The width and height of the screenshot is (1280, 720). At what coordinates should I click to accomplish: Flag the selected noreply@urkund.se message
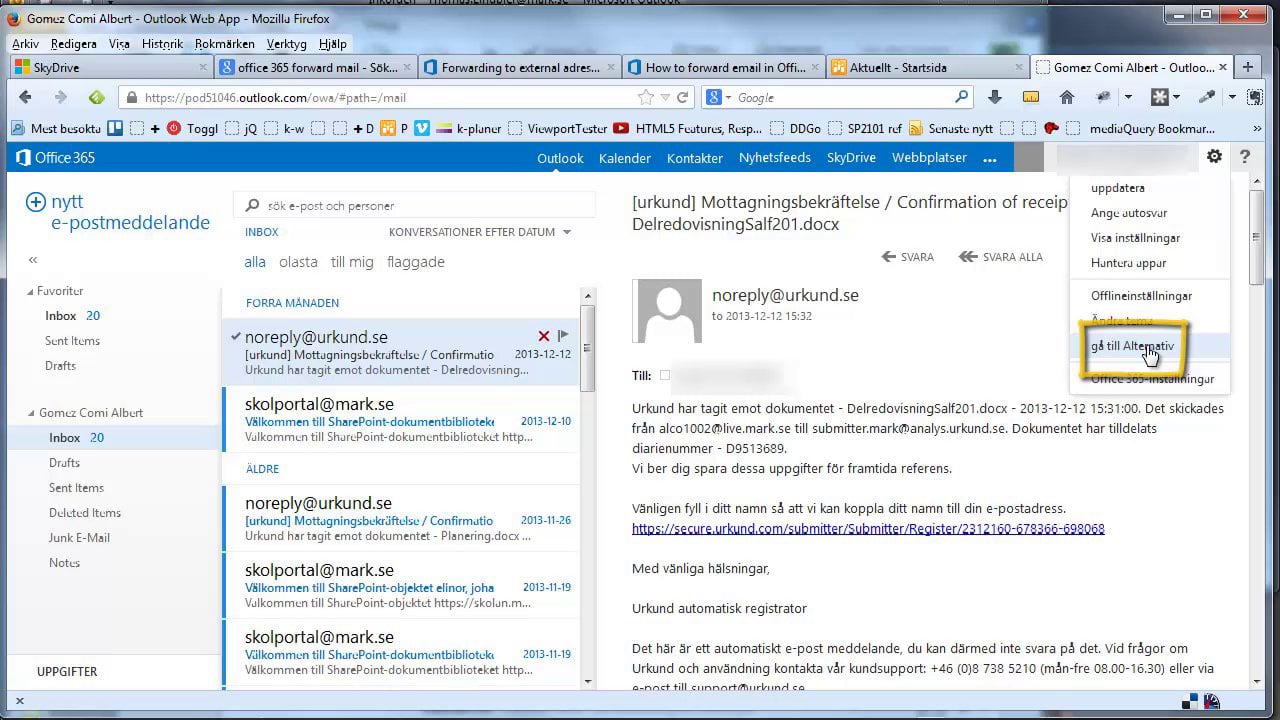tap(563, 336)
